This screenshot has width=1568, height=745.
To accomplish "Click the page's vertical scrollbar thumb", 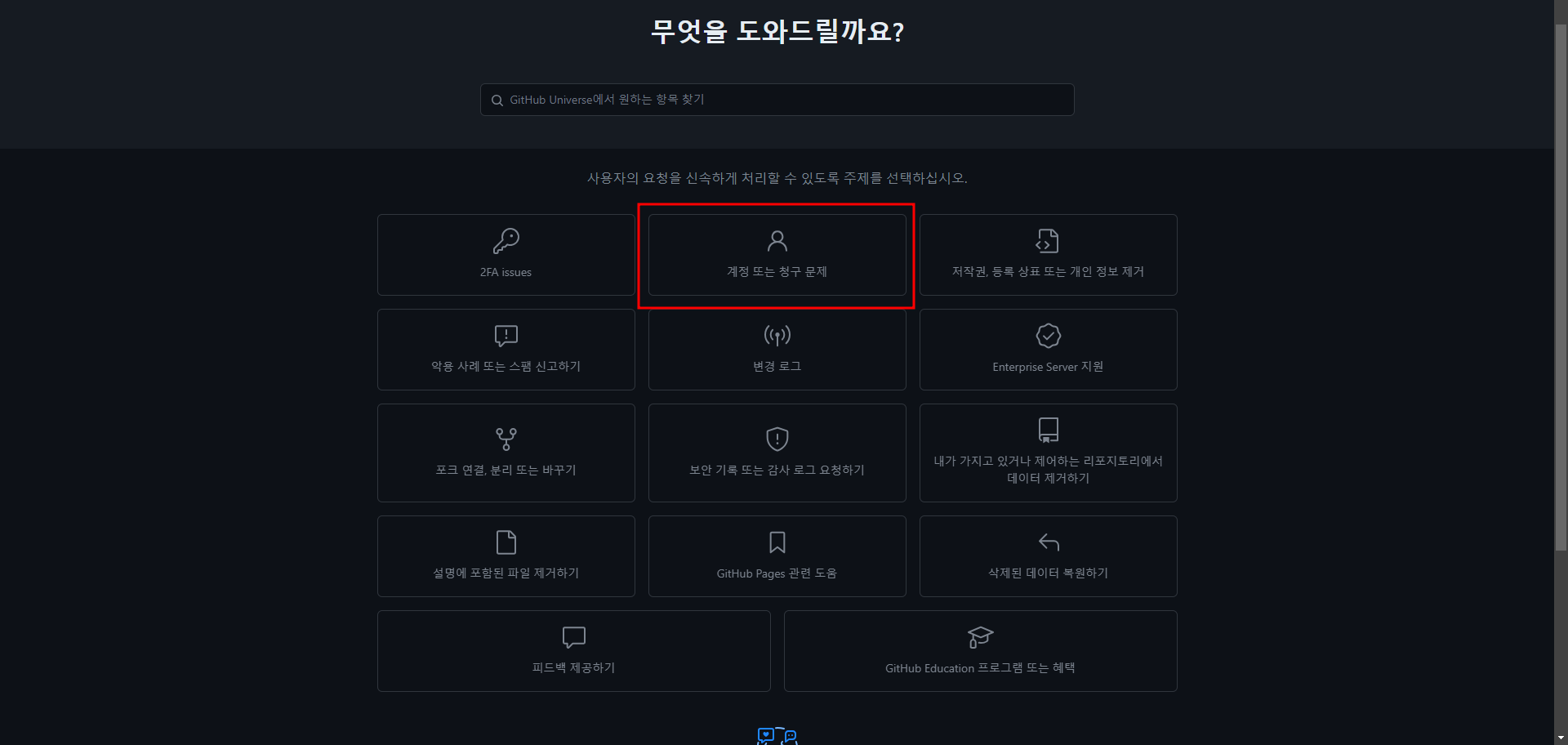I will click(x=1561, y=286).
